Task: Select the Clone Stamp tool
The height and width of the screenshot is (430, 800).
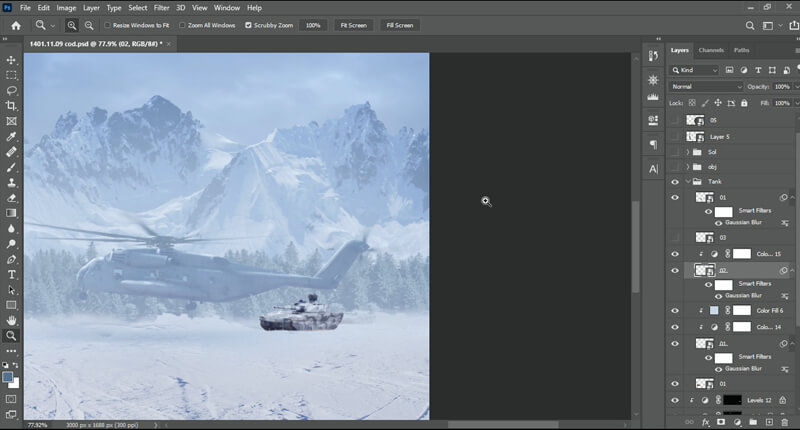Action: [11, 183]
